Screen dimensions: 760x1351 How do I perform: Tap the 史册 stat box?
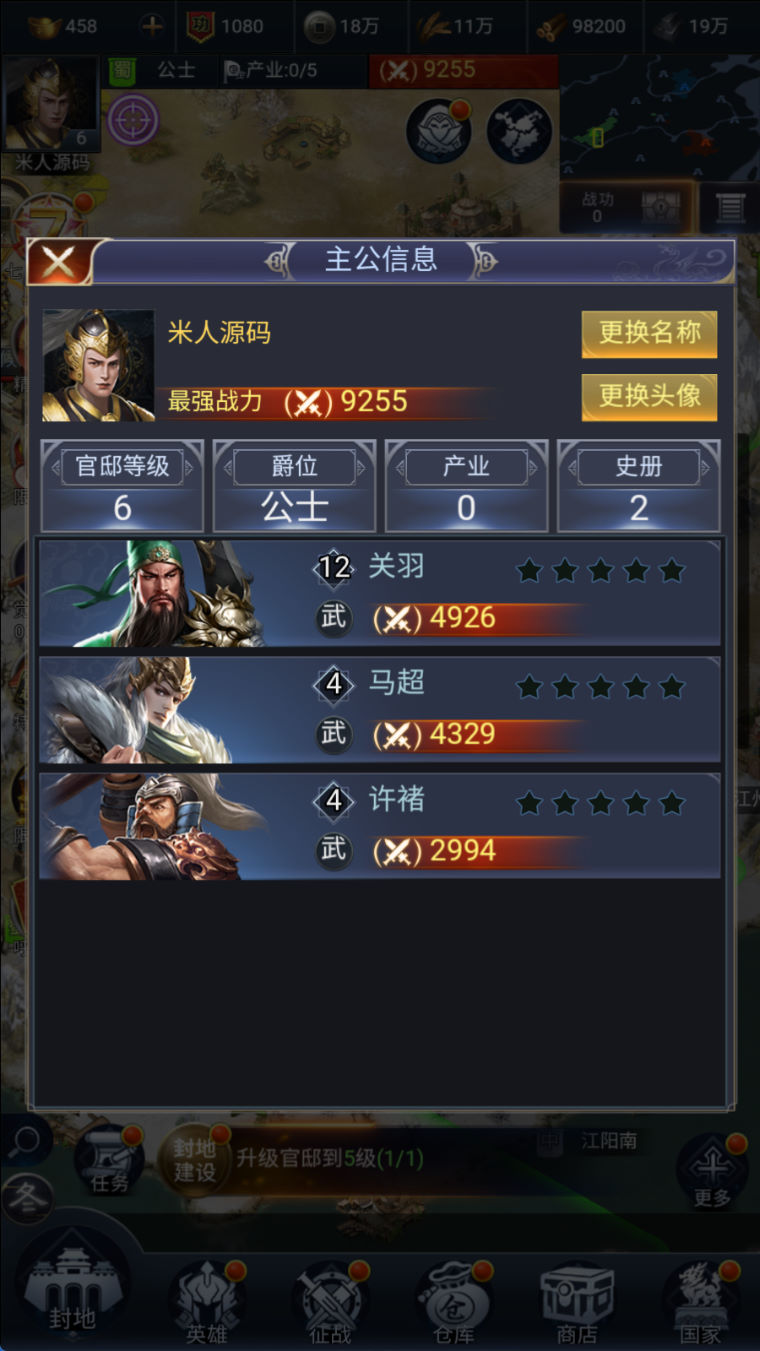pyautogui.click(x=639, y=486)
